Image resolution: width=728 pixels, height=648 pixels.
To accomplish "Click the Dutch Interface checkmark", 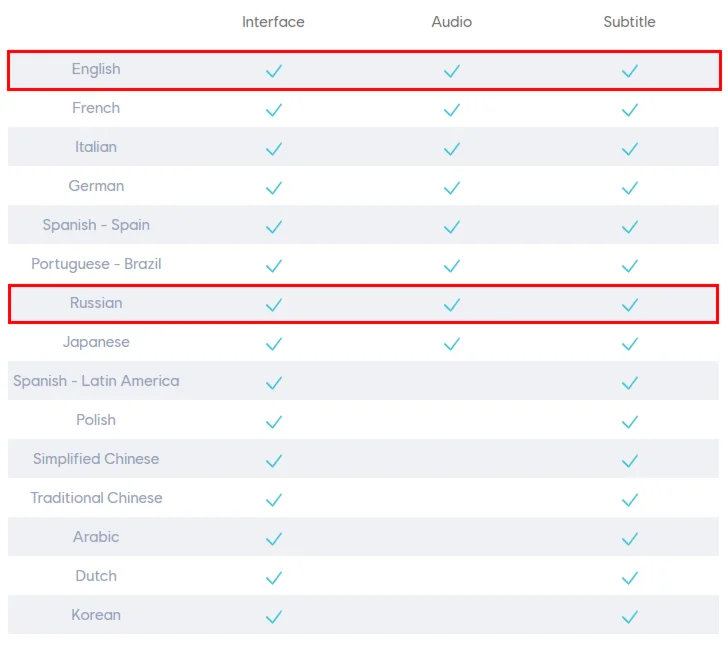I will 273,578.
